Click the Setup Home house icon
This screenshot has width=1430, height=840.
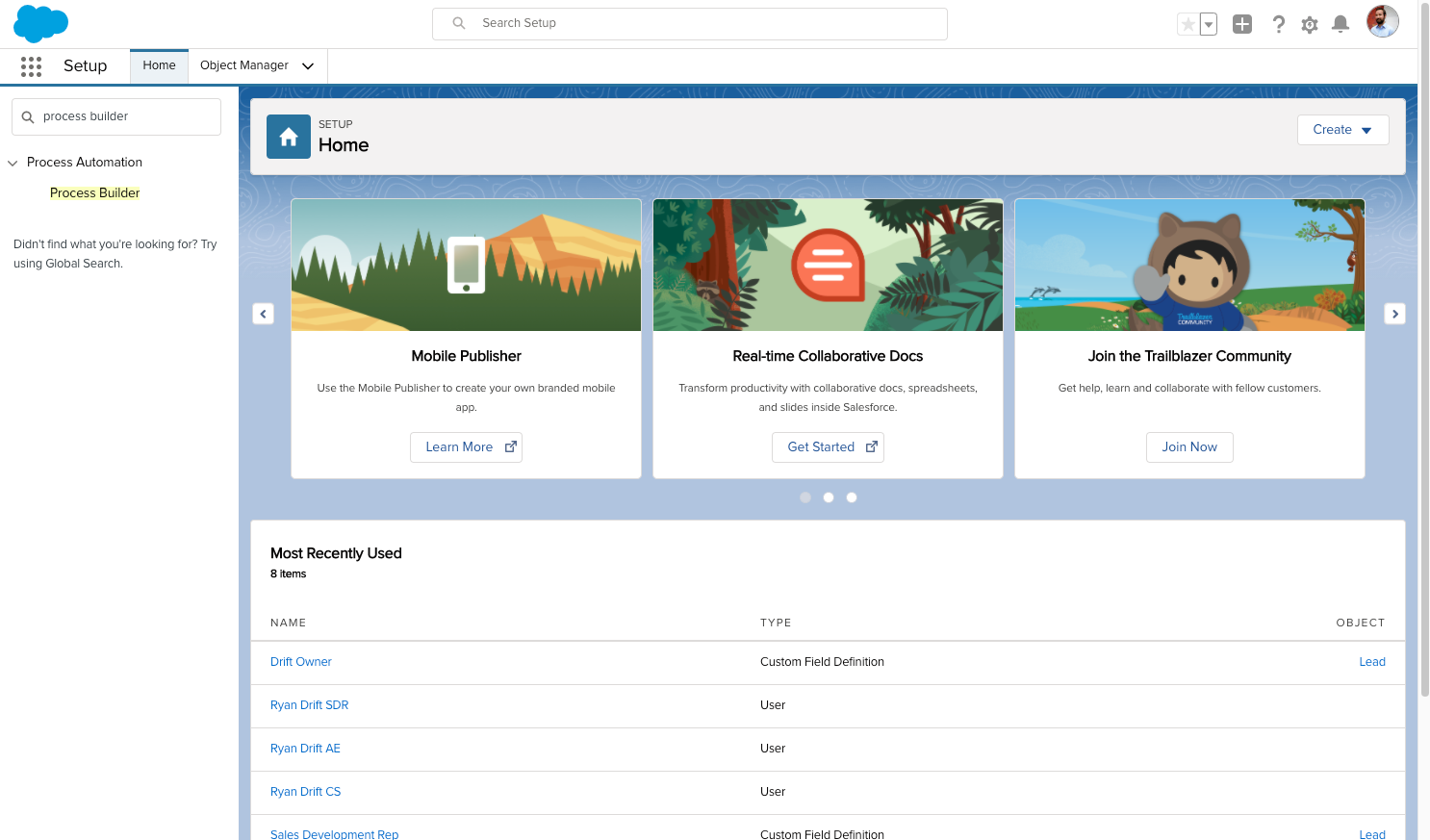point(289,137)
